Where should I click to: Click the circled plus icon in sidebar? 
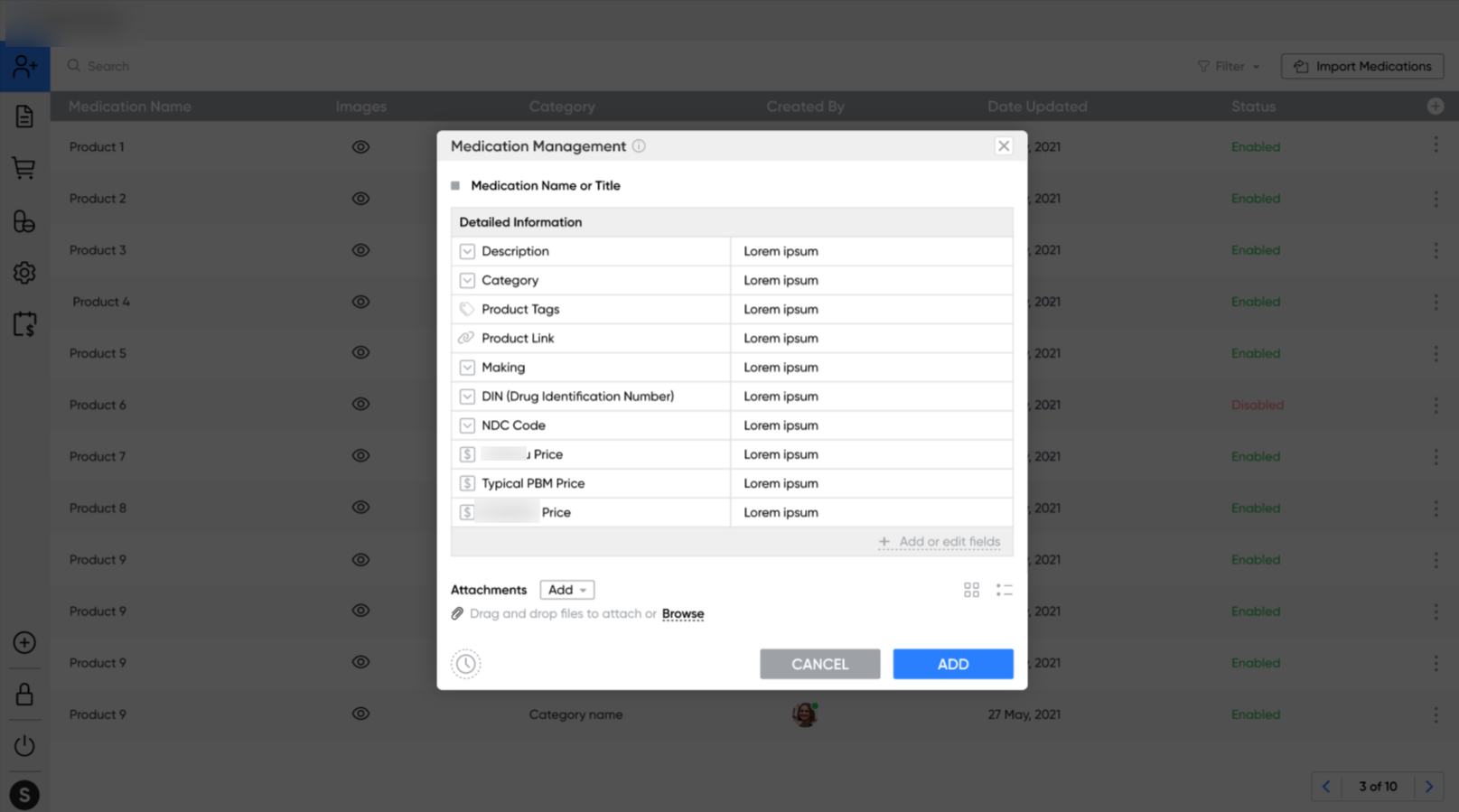coord(24,643)
